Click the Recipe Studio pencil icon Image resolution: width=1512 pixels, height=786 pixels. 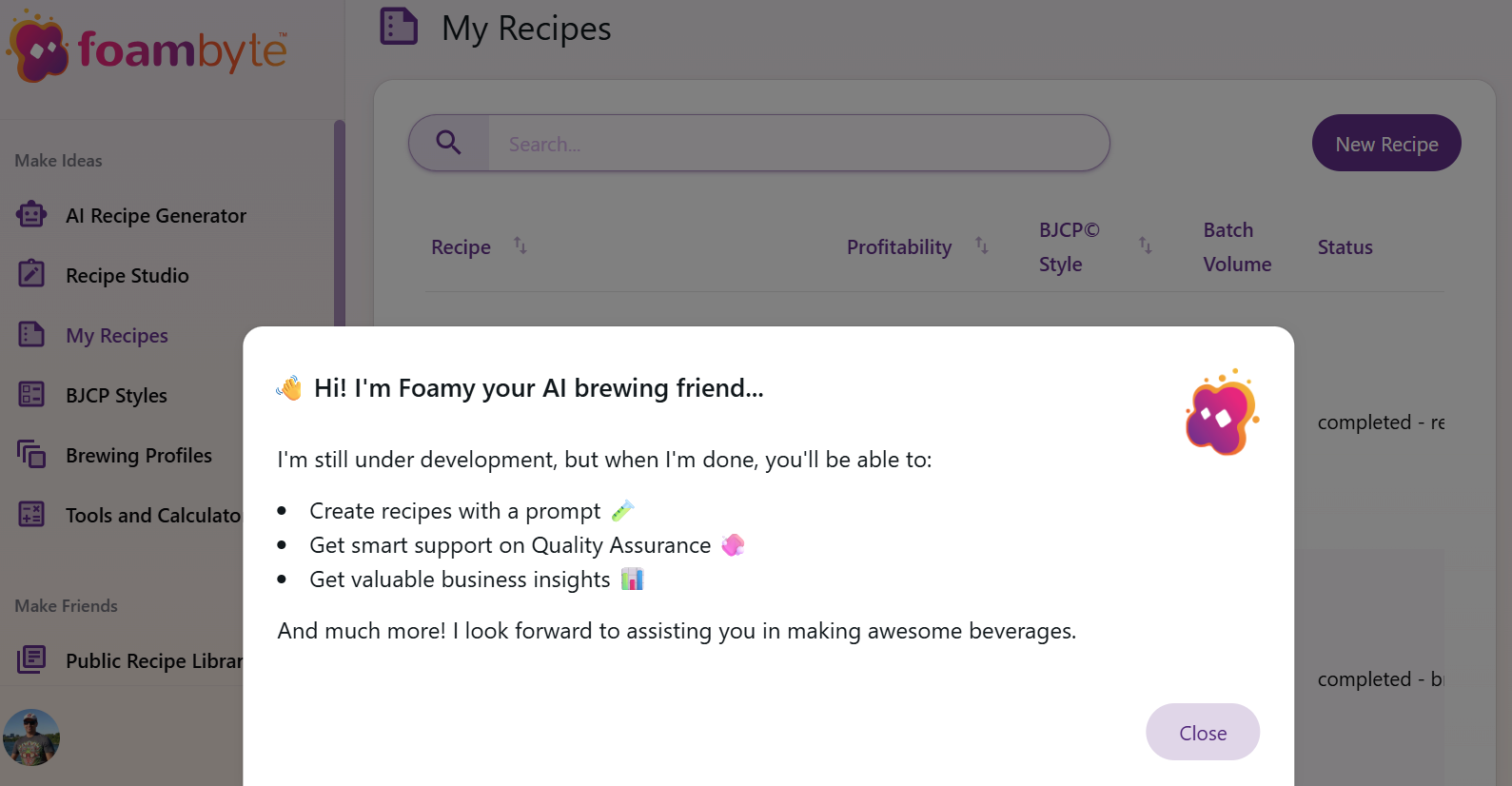(31, 275)
